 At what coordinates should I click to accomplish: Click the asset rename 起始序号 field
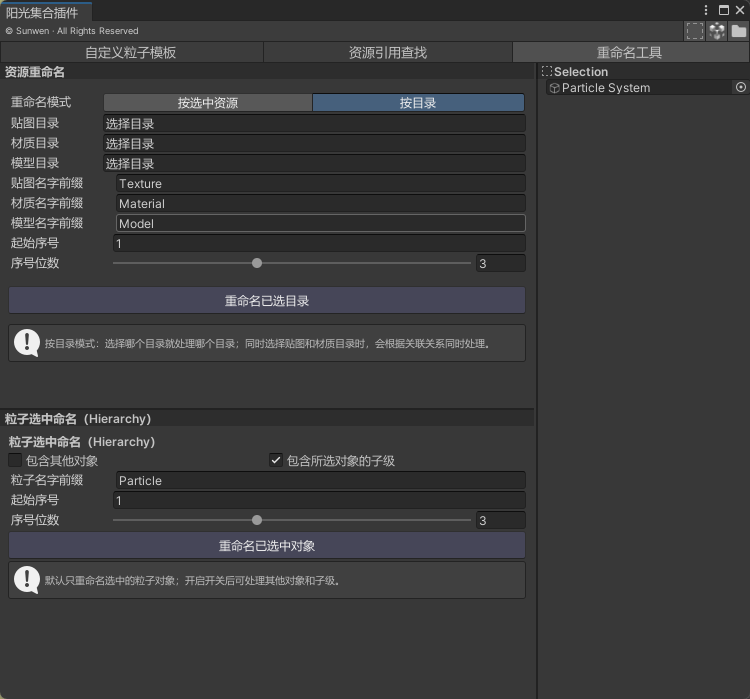tap(319, 244)
